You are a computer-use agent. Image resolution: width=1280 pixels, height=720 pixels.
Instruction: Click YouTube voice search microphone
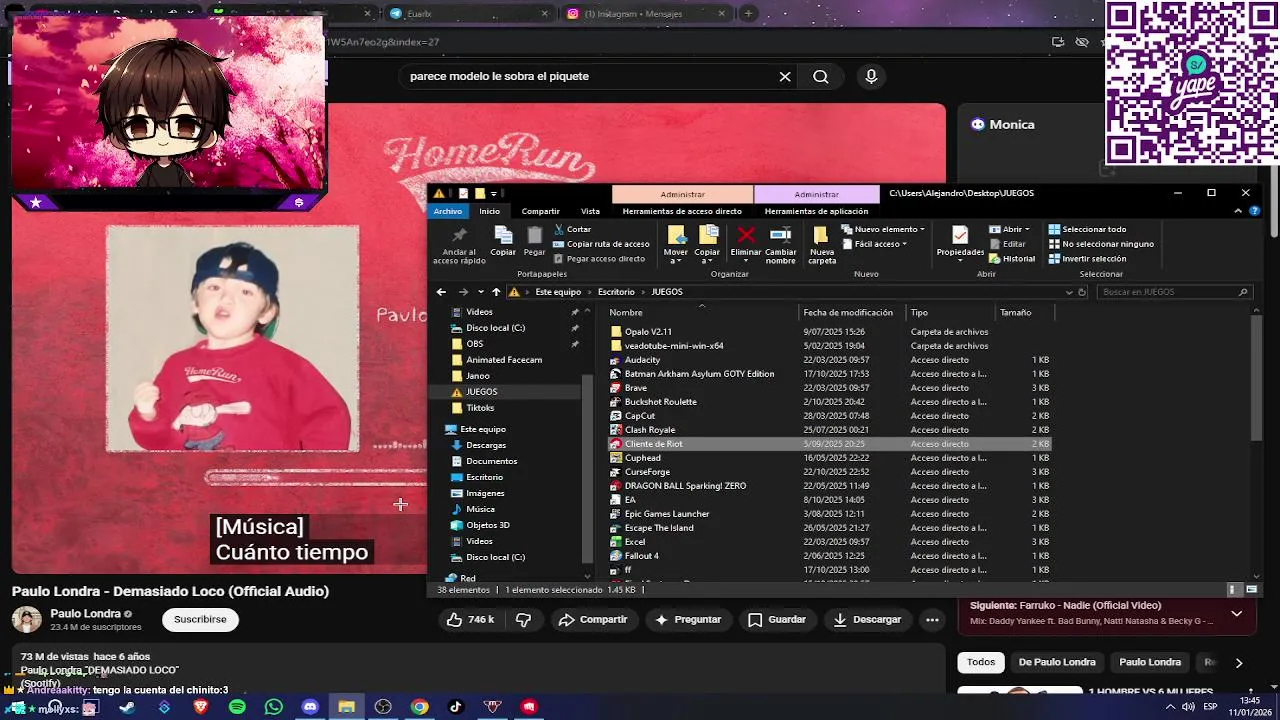point(871,77)
